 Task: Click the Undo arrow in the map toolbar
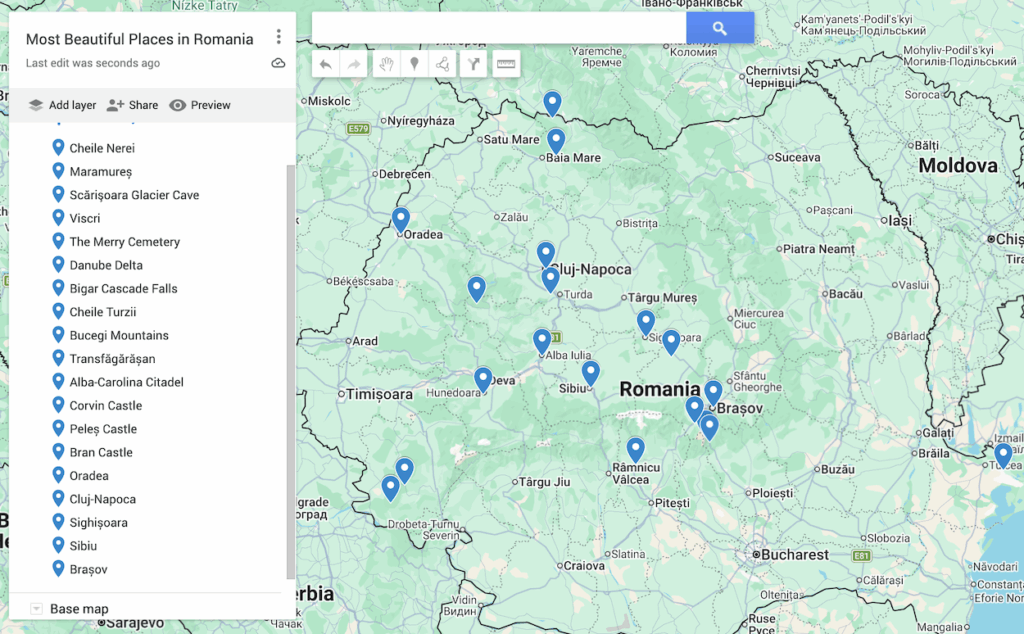pyautogui.click(x=325, y=64)
